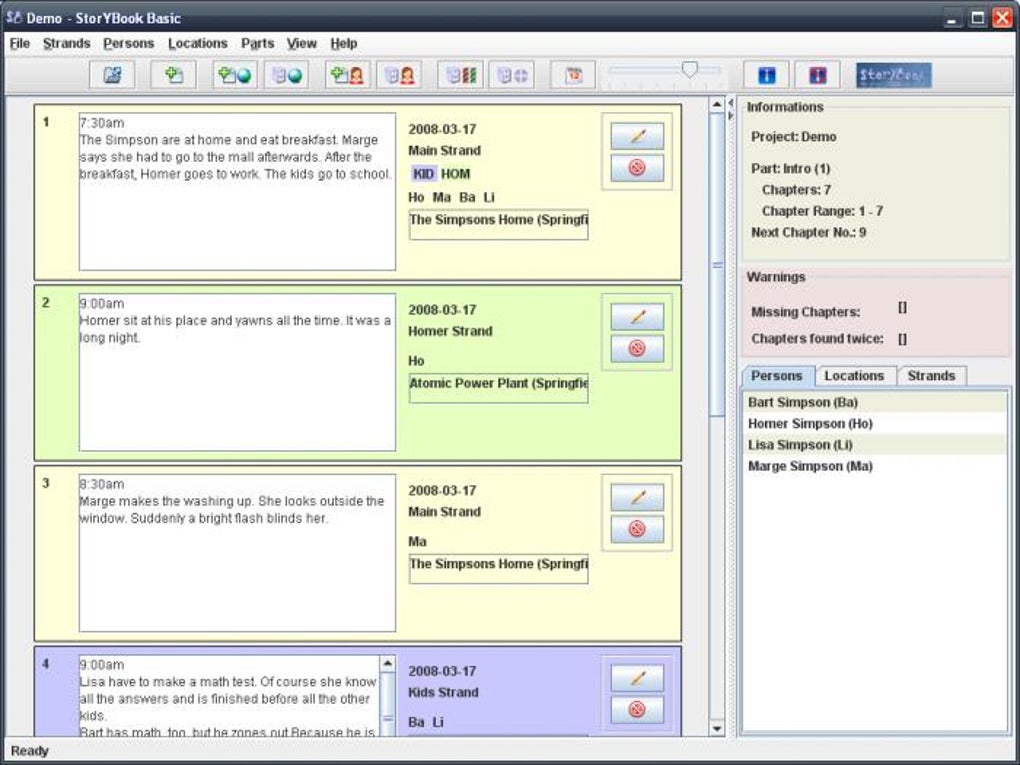Click Homer Strand label in chapter 2

coord(450,331)
